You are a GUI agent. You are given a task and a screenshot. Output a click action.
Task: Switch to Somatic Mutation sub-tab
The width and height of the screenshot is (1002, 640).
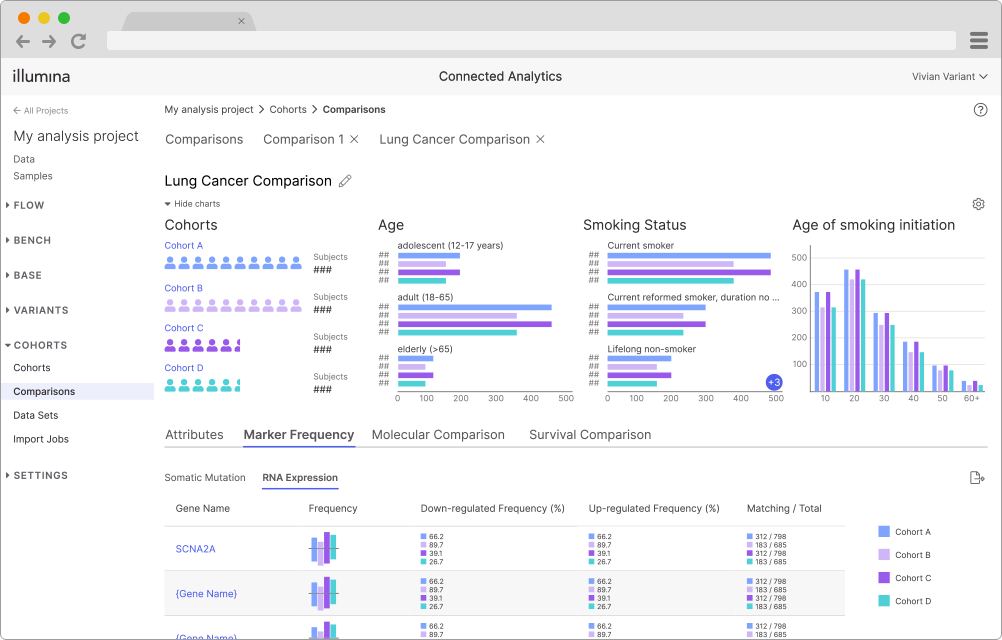pyautogui.click(x=205, y=478)
